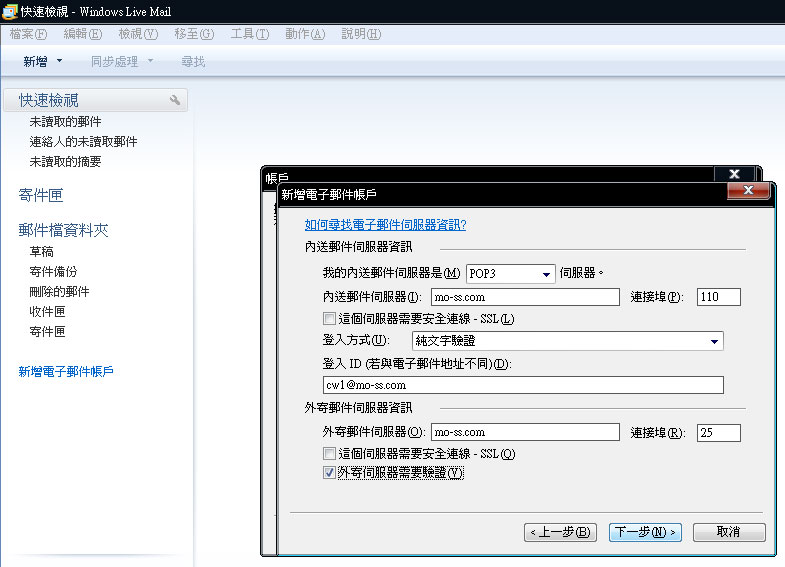
Task: Uncheck 外寄伺服器需要驗證 checkbox
Action: [x=329, y=472]
